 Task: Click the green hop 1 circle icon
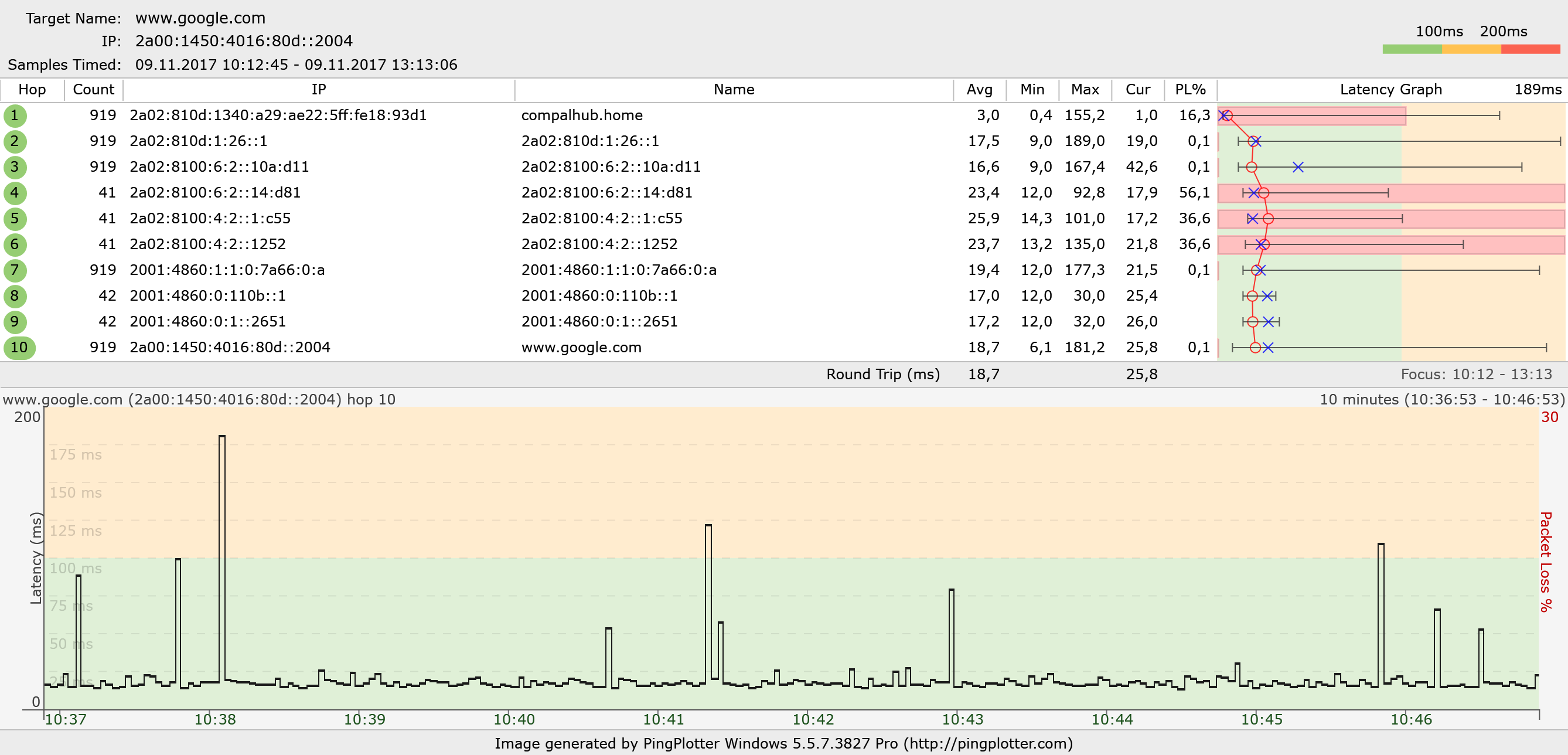click(x=15, y=115)
